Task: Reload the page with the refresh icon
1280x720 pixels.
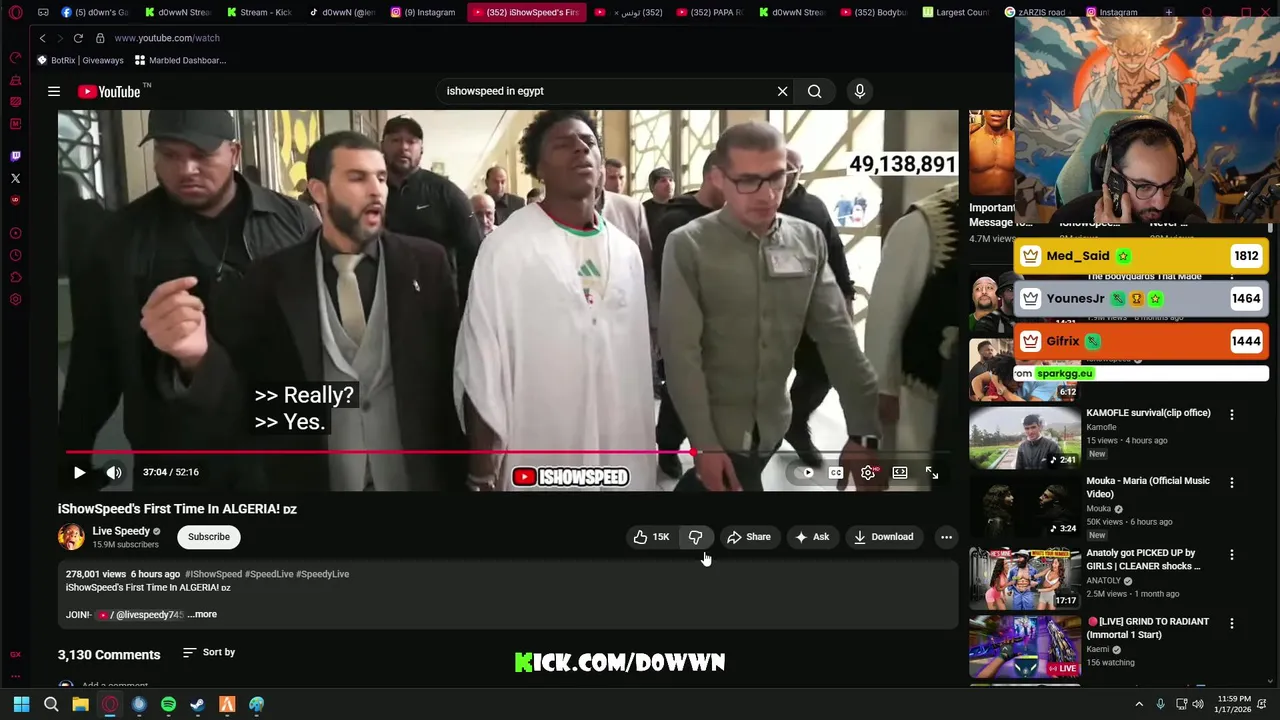Action: pos(78,38)
